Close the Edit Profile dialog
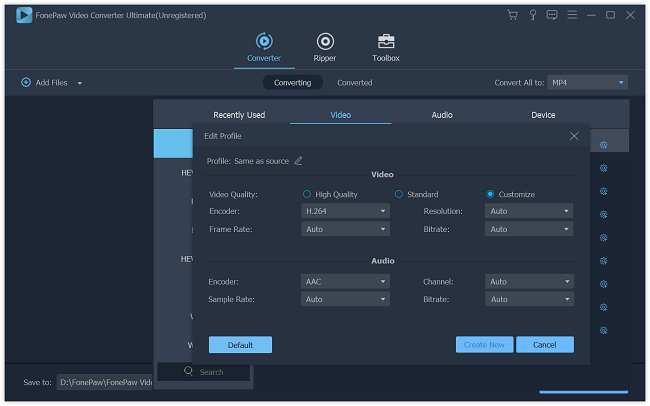The image size is (650, 406). coord(574,136)
